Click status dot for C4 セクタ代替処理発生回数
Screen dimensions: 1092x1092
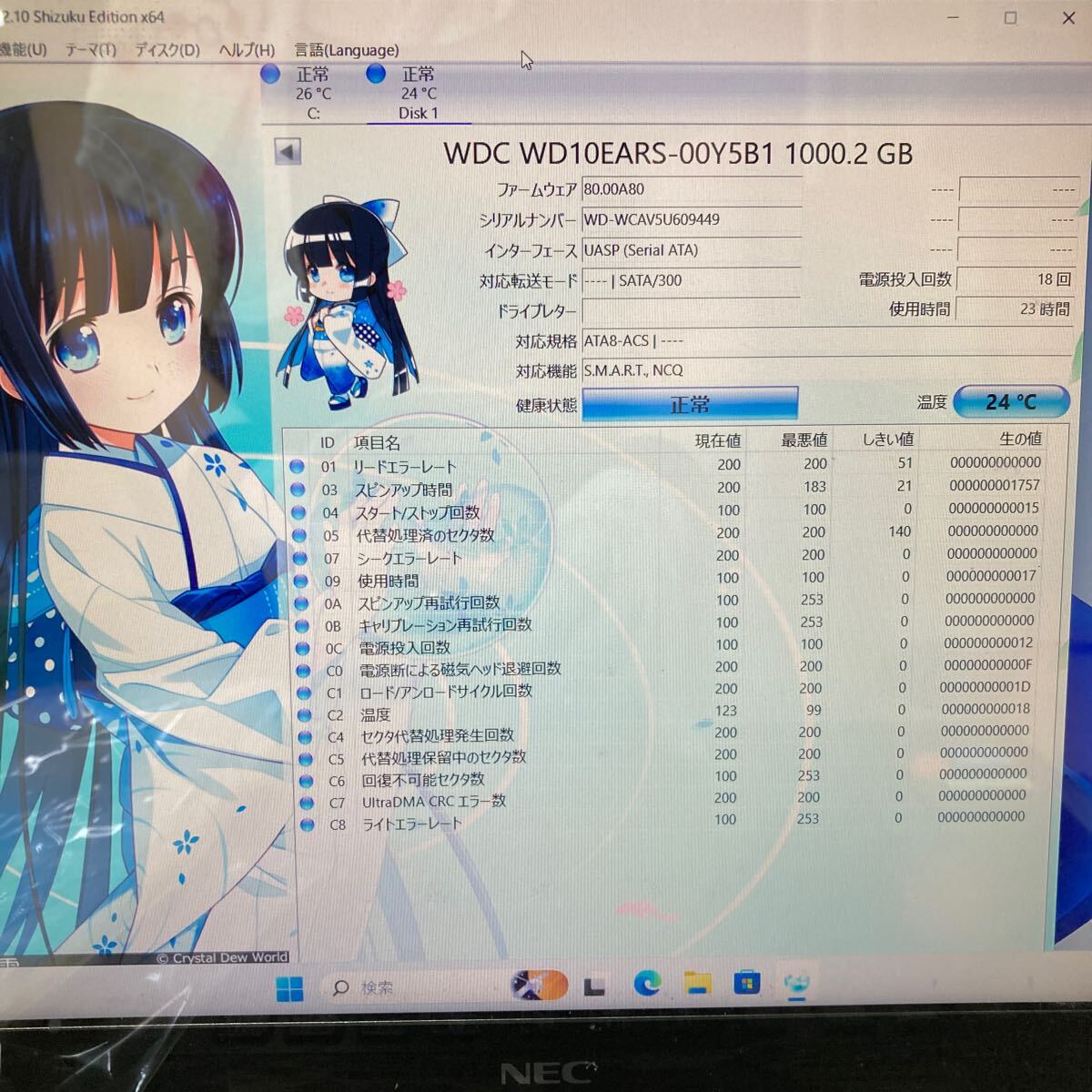(x=305, y=737)
